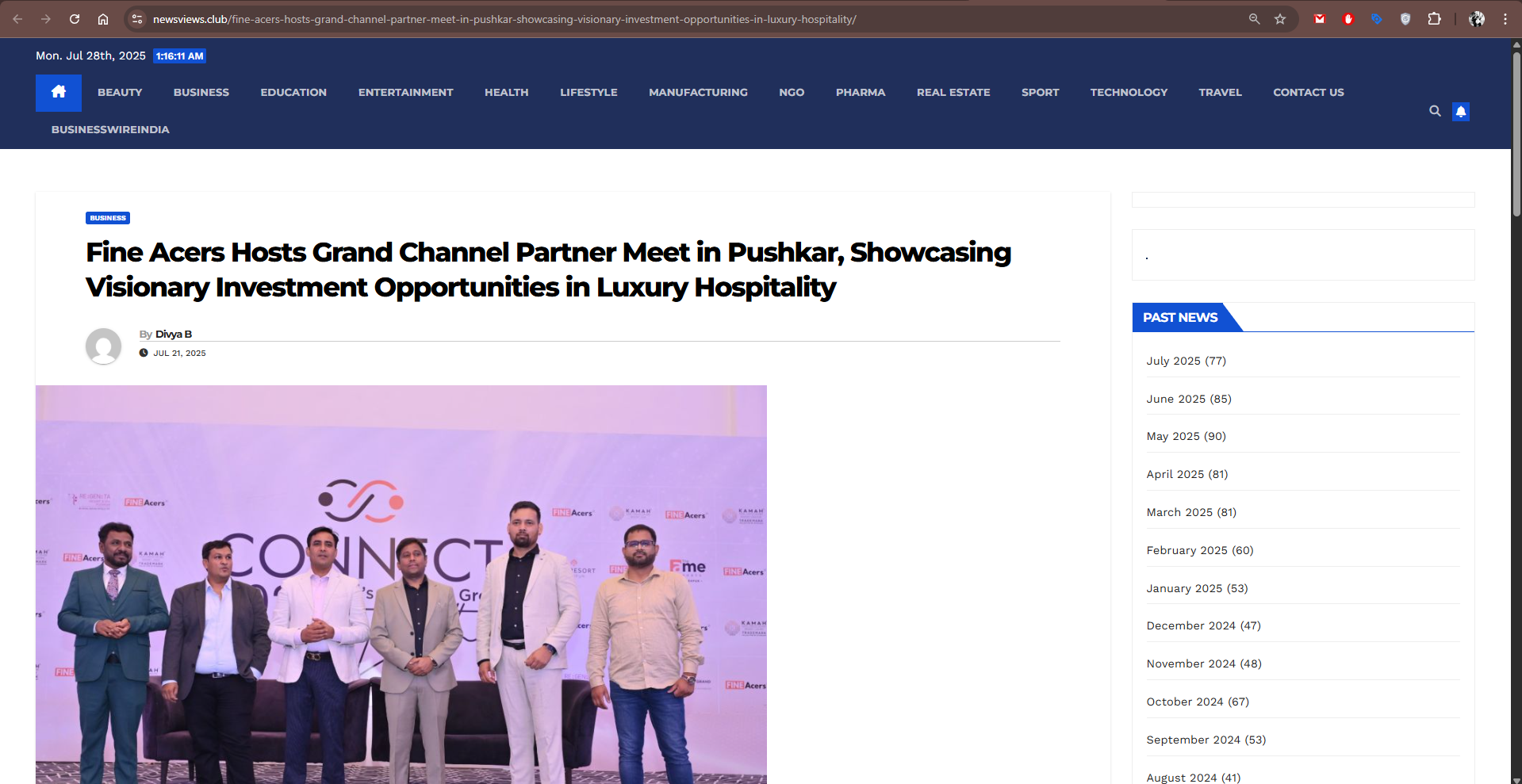Go back using browser back arrow
Image resolution: width=1522 pixels, height=784 pixels.
(17, 19)
